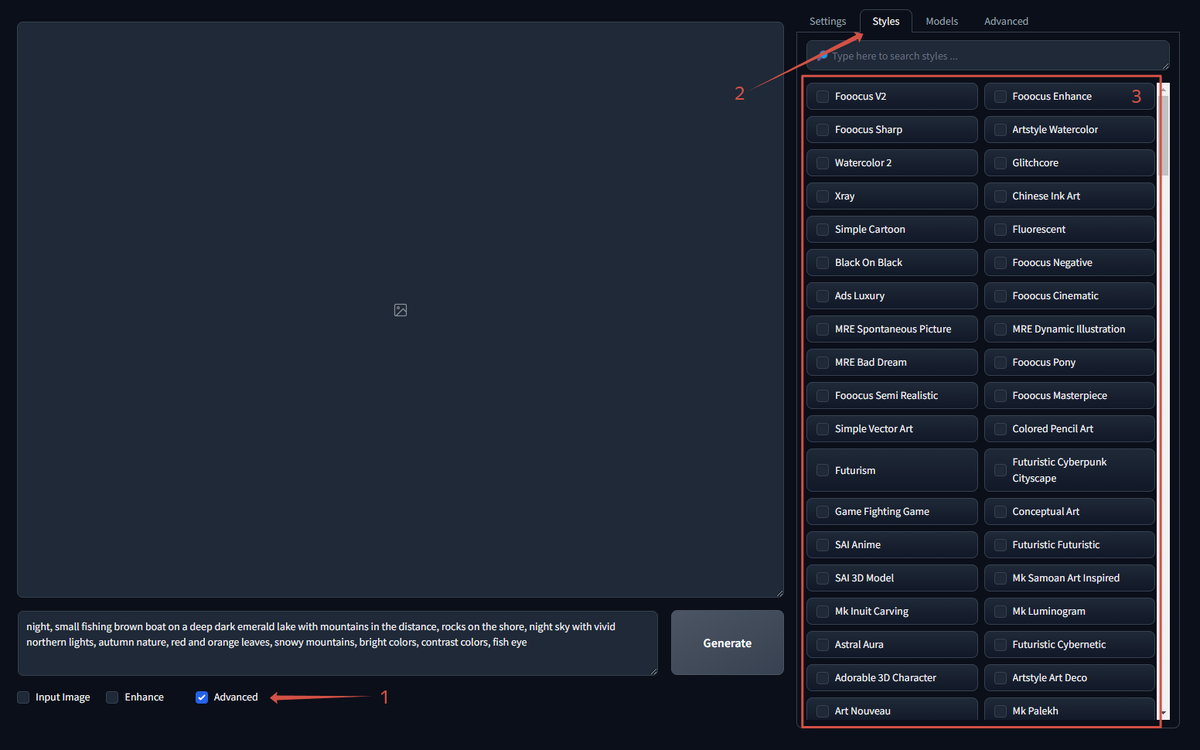Toggle Futuristic Cyberpunk Cityscape style

(x=1000, y=470)
